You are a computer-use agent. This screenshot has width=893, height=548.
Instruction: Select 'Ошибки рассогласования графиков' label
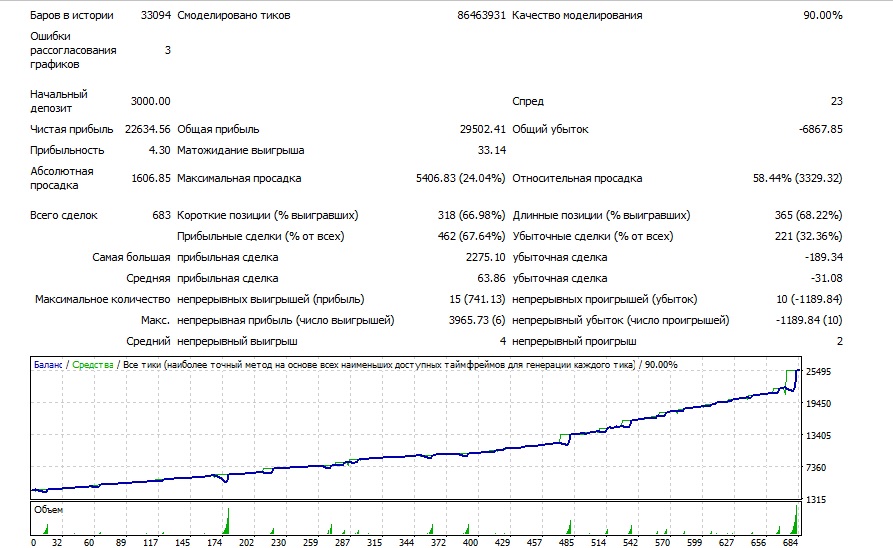pyautogui.click(x=73, y=50)
